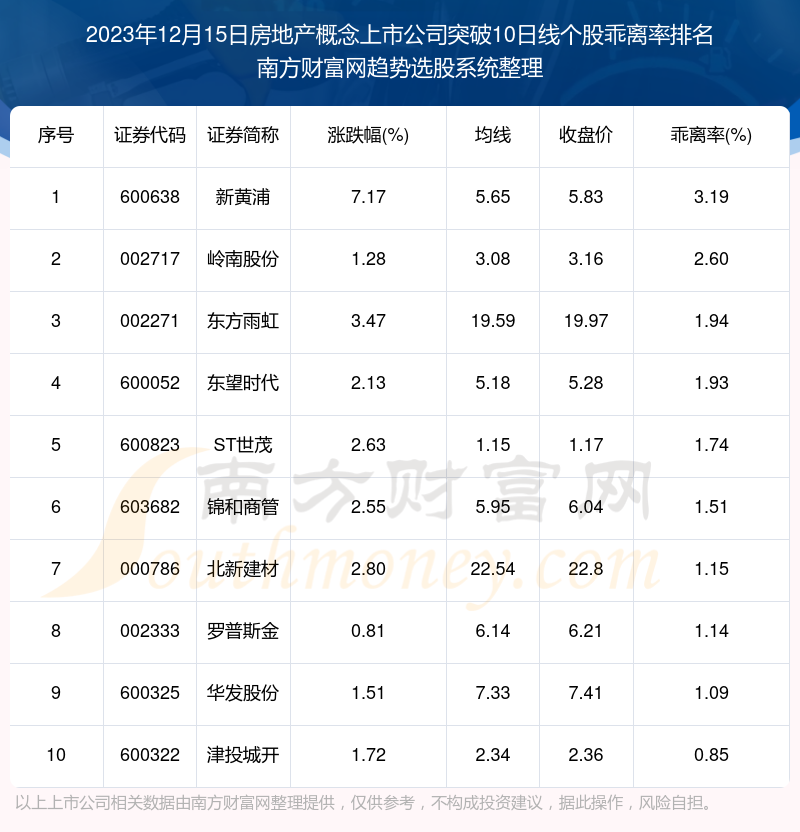Click the 2.13 change value
The width and height of the screenshot is (800, 832).
tap(368, 383)
